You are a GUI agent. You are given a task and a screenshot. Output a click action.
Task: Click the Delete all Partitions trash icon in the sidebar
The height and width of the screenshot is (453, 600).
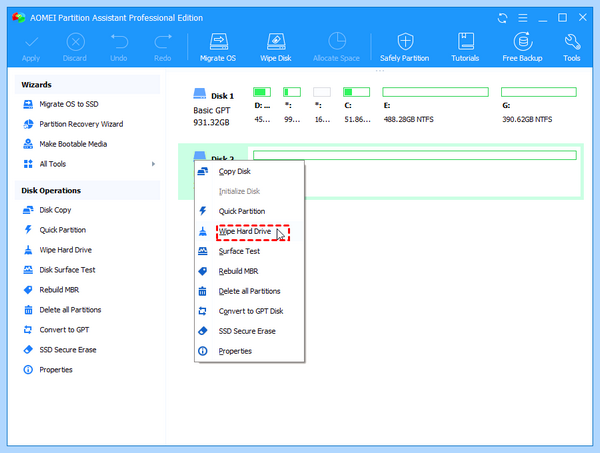pyautogui.click(x=28, y=310)
